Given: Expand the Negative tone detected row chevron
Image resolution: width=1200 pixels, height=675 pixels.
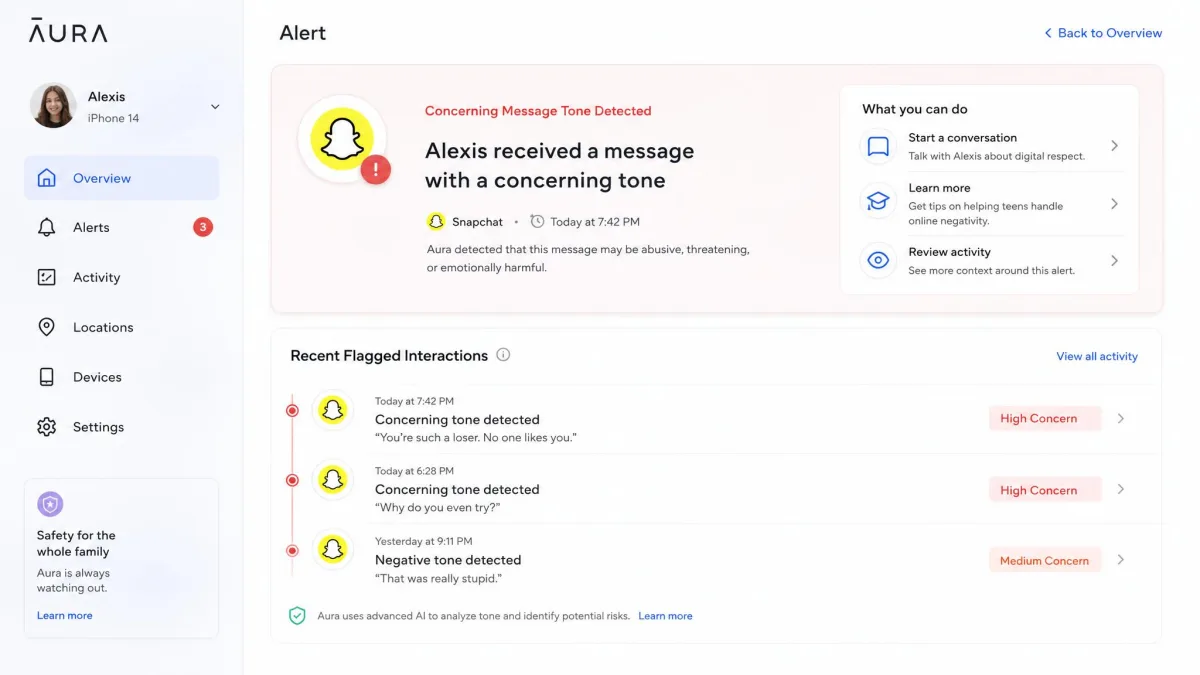Looking at the screenshot, I should click(1121, 560).
